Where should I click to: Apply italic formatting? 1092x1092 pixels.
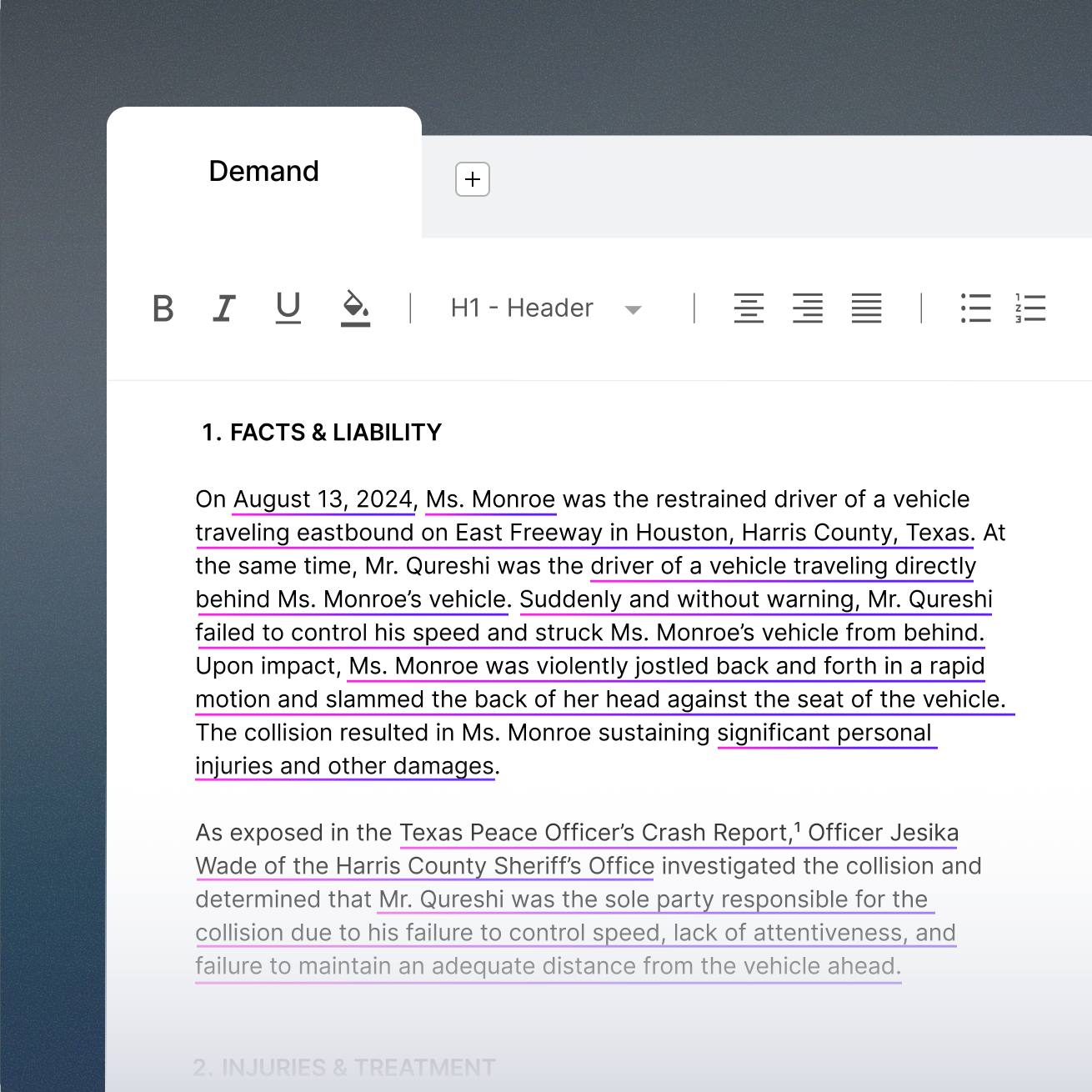pos(223,308)
